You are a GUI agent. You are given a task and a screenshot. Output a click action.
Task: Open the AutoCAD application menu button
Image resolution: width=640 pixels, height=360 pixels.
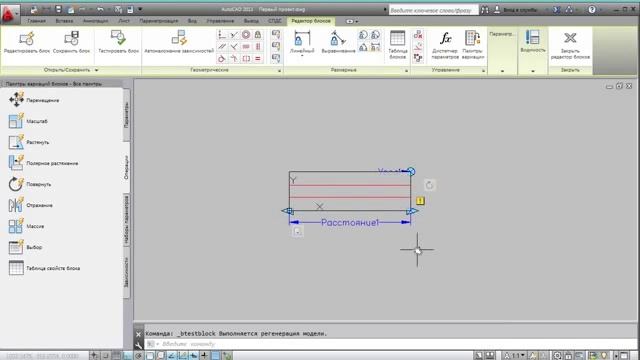pos(10,15)
